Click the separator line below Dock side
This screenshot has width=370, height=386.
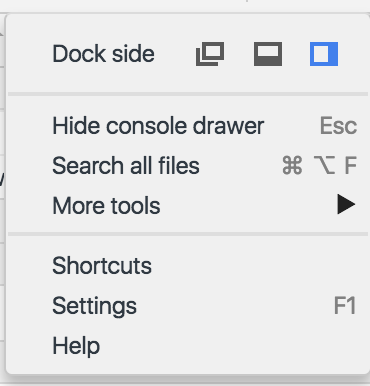[188, 94]
